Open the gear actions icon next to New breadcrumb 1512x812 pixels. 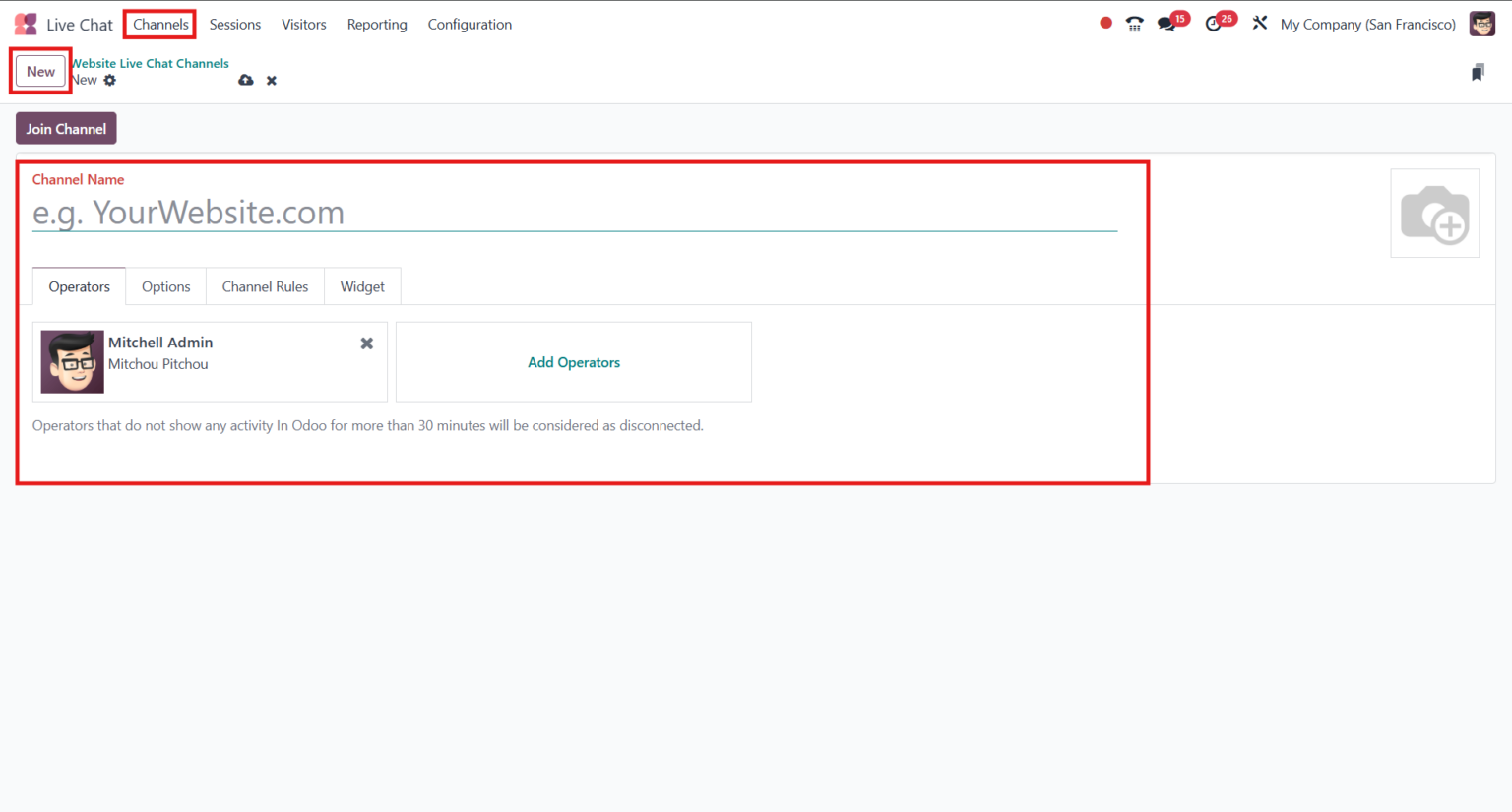(x=109, y=80)
